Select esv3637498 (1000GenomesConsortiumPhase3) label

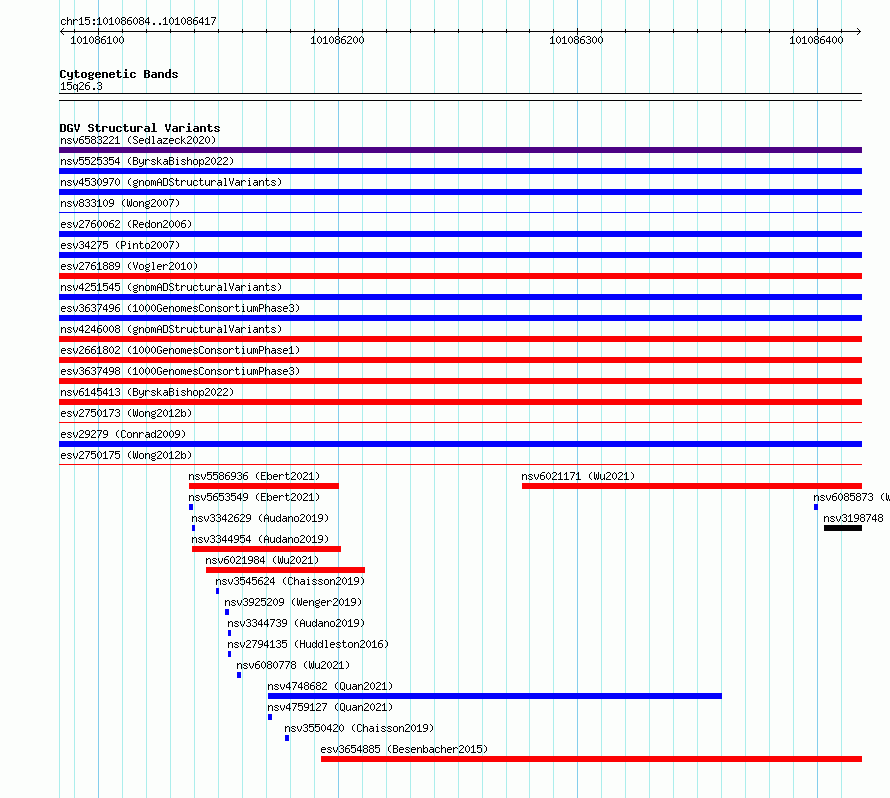180,371
